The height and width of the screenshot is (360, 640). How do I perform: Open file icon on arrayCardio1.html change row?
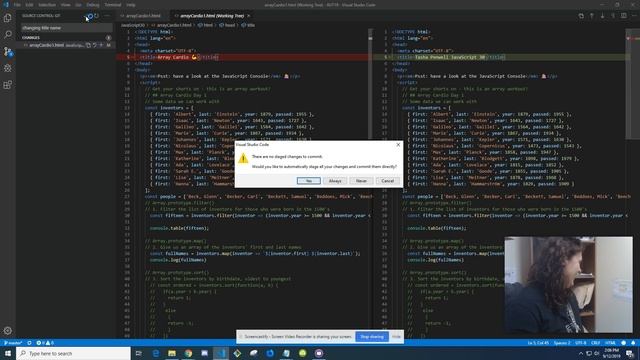tap(88, 45)
